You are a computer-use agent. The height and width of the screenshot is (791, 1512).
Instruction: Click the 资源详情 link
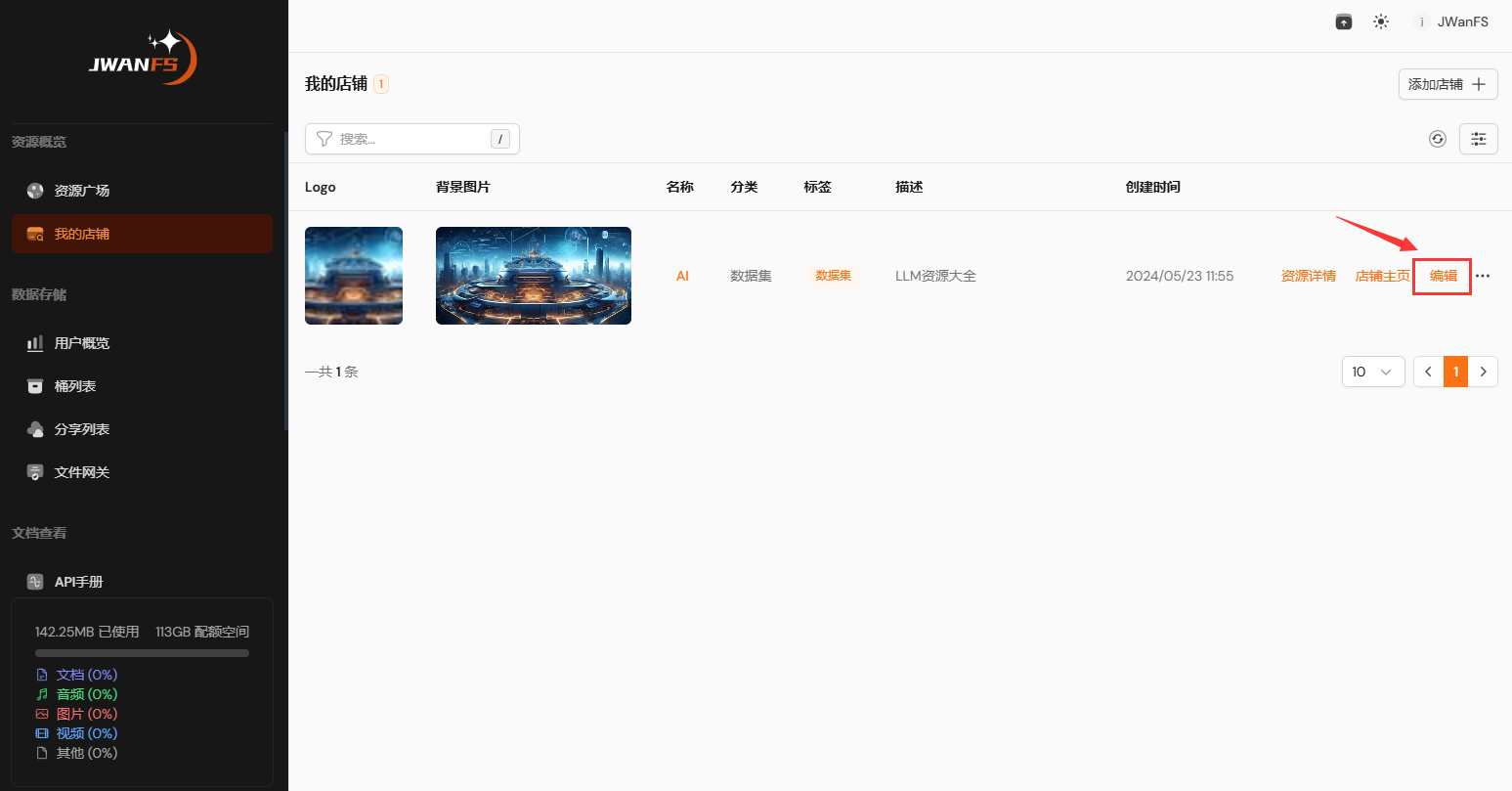1308,276
